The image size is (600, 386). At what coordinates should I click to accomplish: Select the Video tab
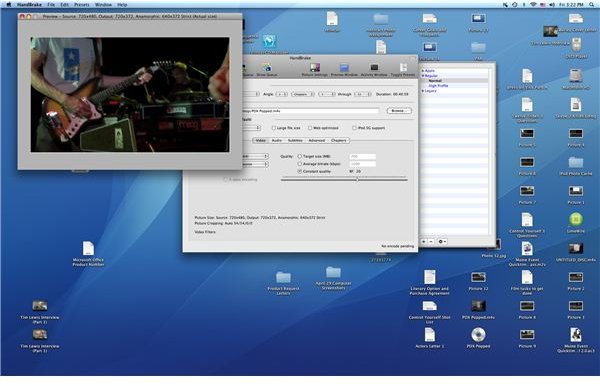pyautogui.click(x=260, y=140)
